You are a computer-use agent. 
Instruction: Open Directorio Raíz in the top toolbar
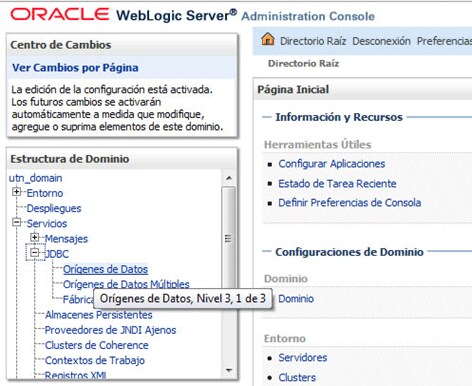click(x=313, y=41)
